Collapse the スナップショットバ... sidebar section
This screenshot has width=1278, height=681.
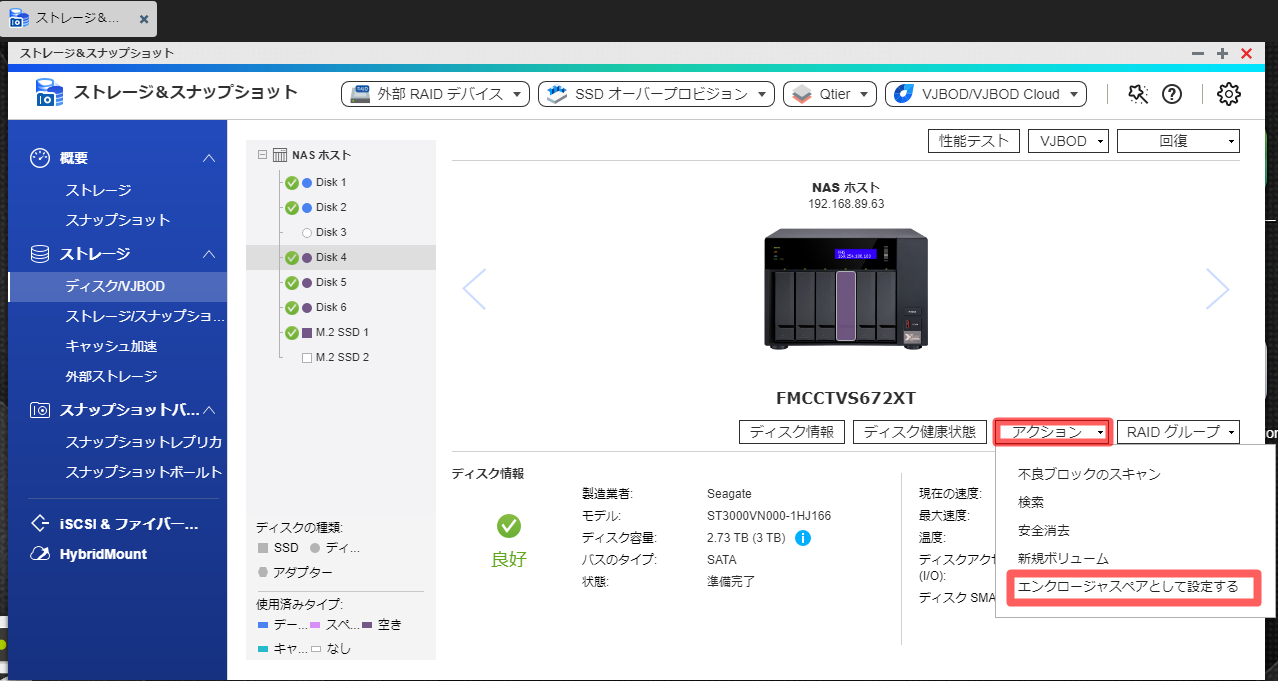point(209,410)
